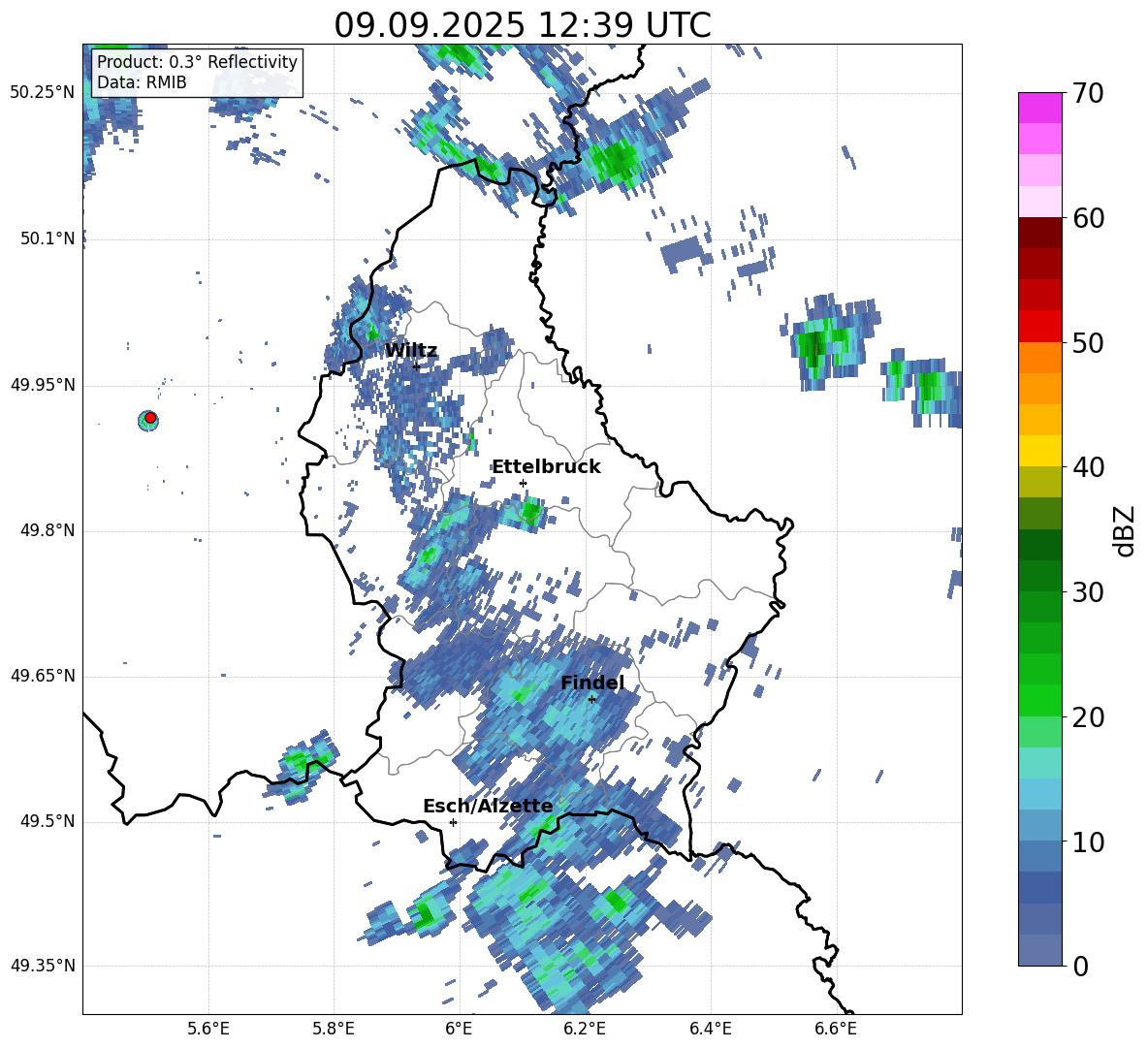Click the 49.95°N latitude label
This screenshot has width=1148, height=1048.
coord(43,385)
